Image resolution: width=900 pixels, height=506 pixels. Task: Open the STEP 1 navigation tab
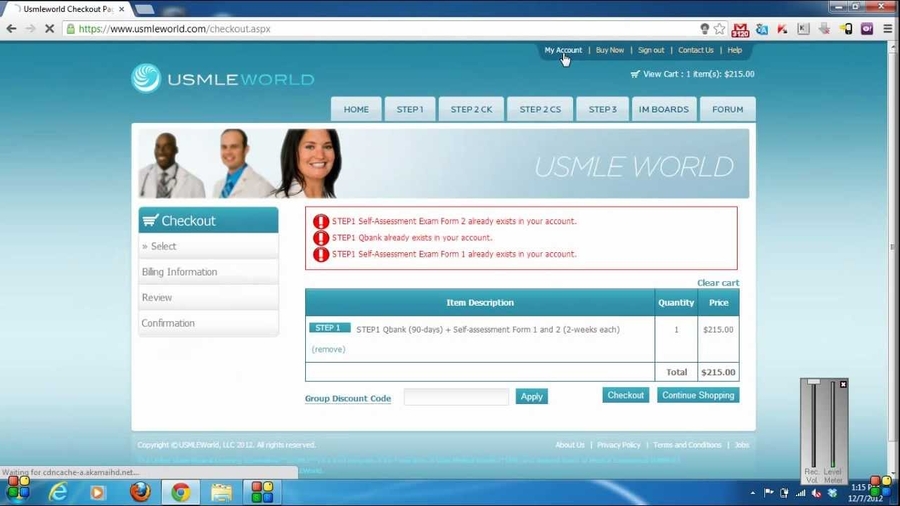[410, 109]
